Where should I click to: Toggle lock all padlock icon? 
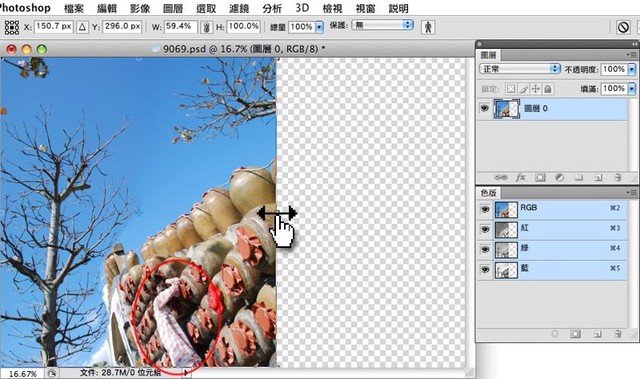click(548, 89)
